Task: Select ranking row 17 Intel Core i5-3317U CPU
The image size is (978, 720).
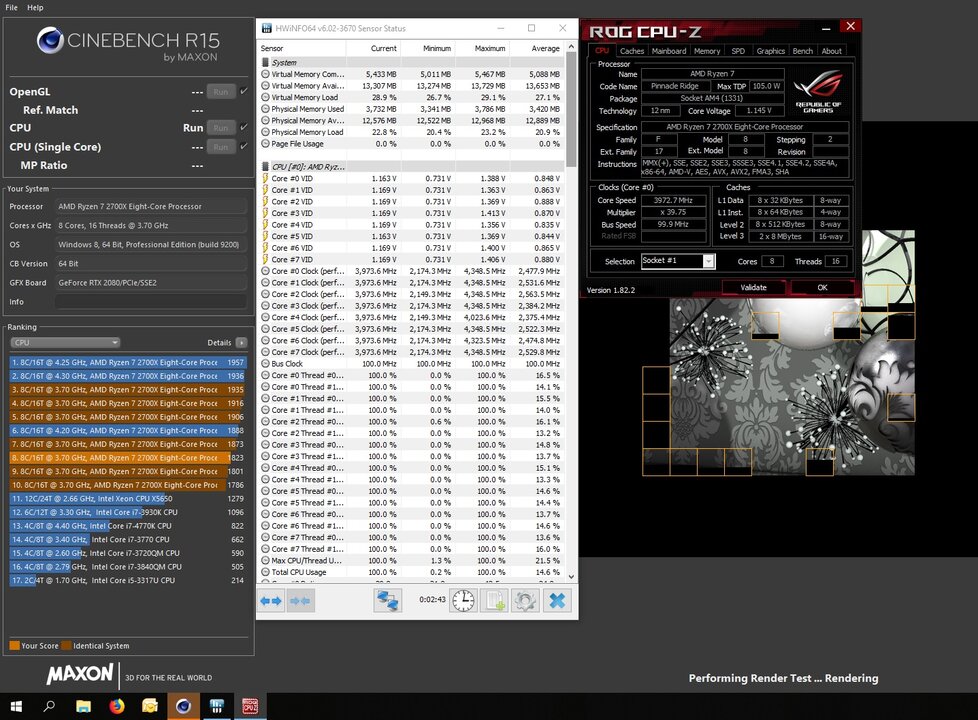Action: [x=128, y=580]
